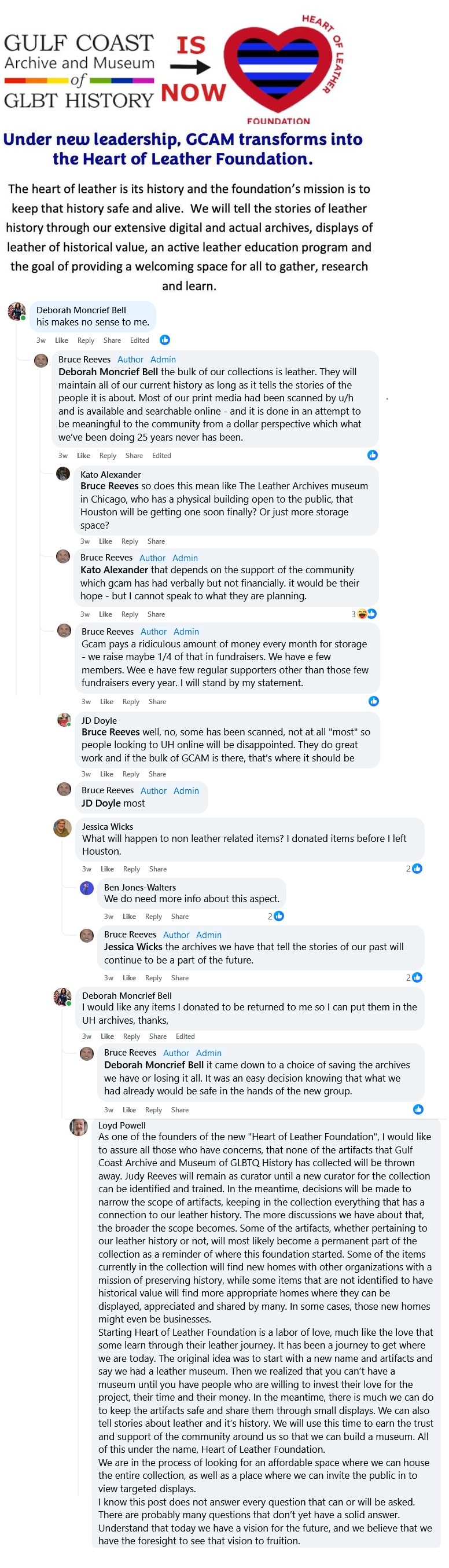Open Loyd Powell's name link
This screenshot has width=449, height=1568.
click(x=122, y=1125)
